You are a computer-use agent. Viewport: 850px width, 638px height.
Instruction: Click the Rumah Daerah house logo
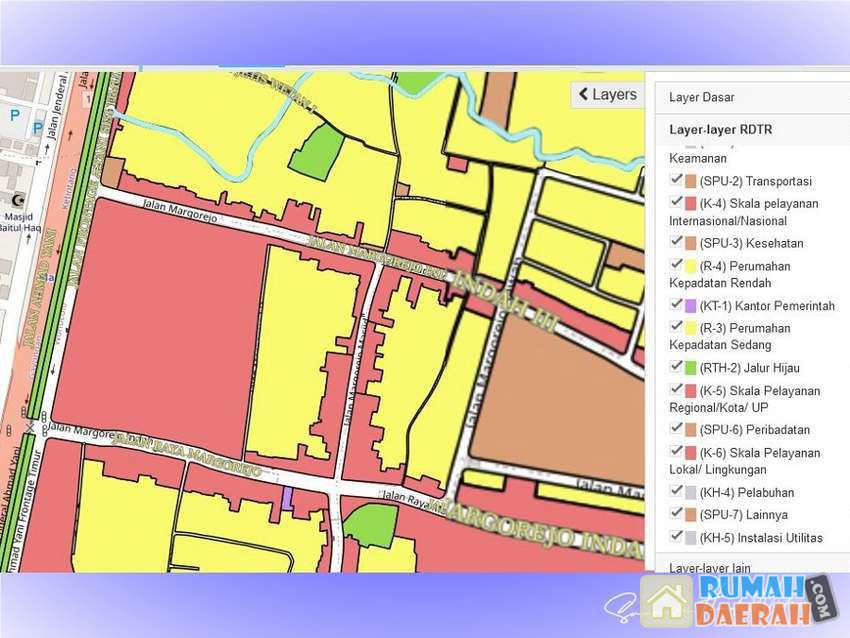pyautogui.click(x=667, y=600)
